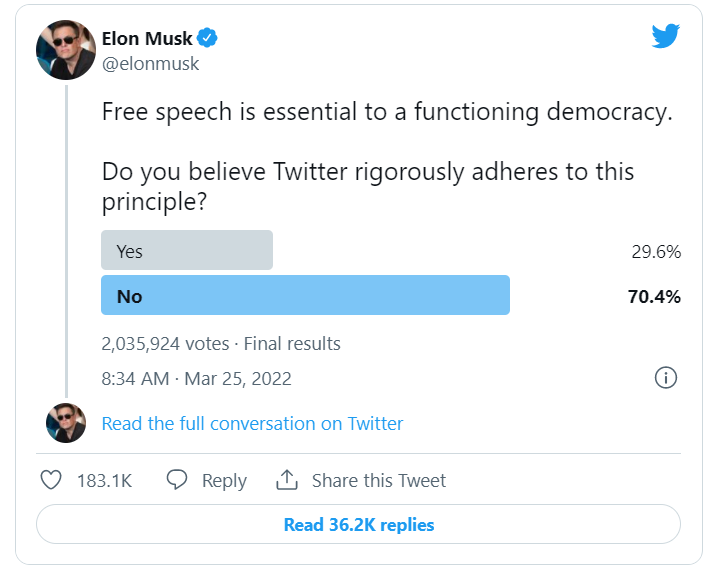Click the Twitter bird logo icon

coord(666,37)
